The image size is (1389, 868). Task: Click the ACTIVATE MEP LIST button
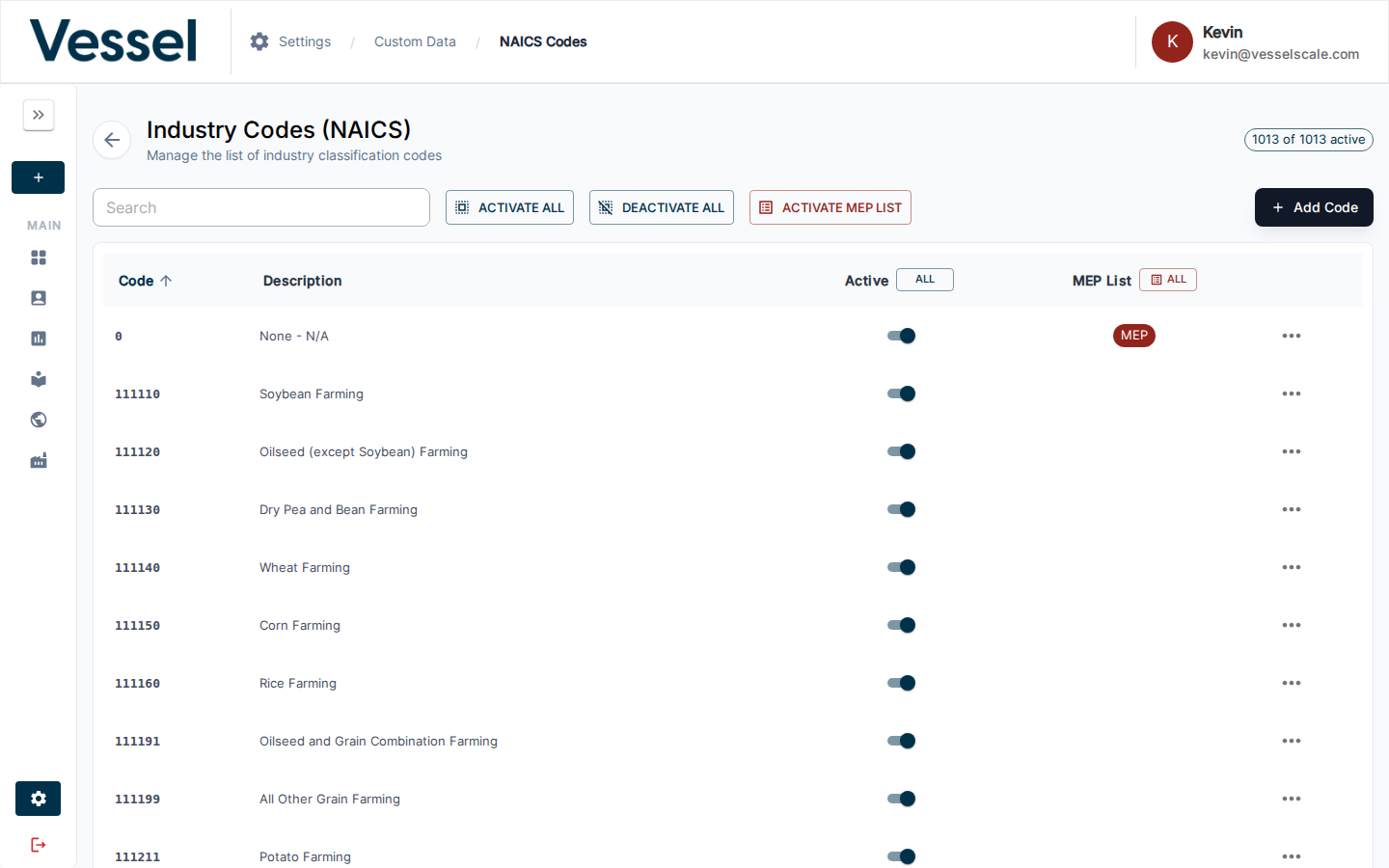pyautogui.click(x=831, y=207)
